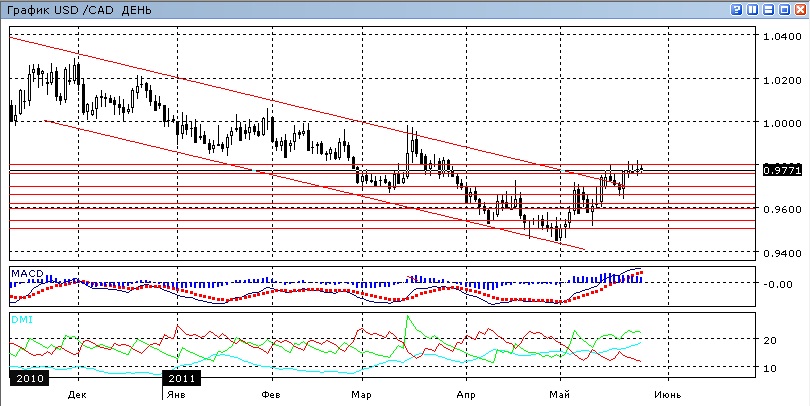The image size is (810, 406).
Task: Click the Фев month label
Action: pos(271,395)
